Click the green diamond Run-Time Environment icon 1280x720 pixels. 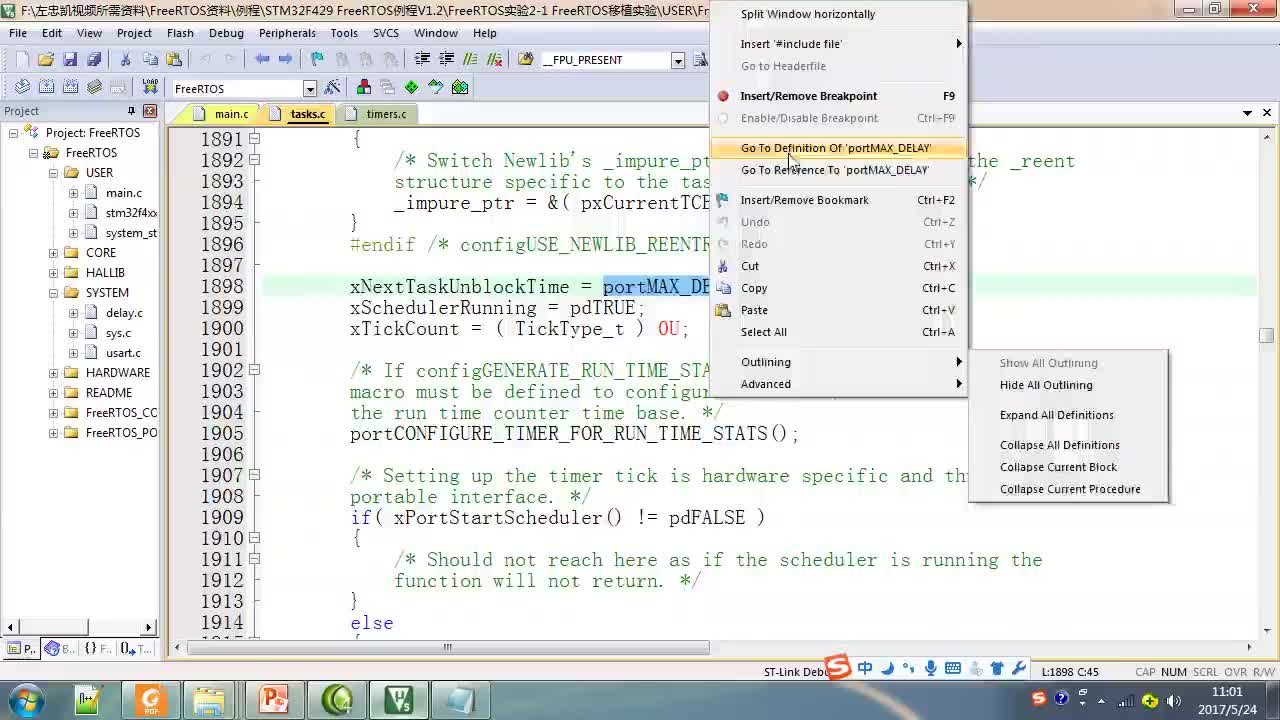pyautogui.click(x=412, y=87)
